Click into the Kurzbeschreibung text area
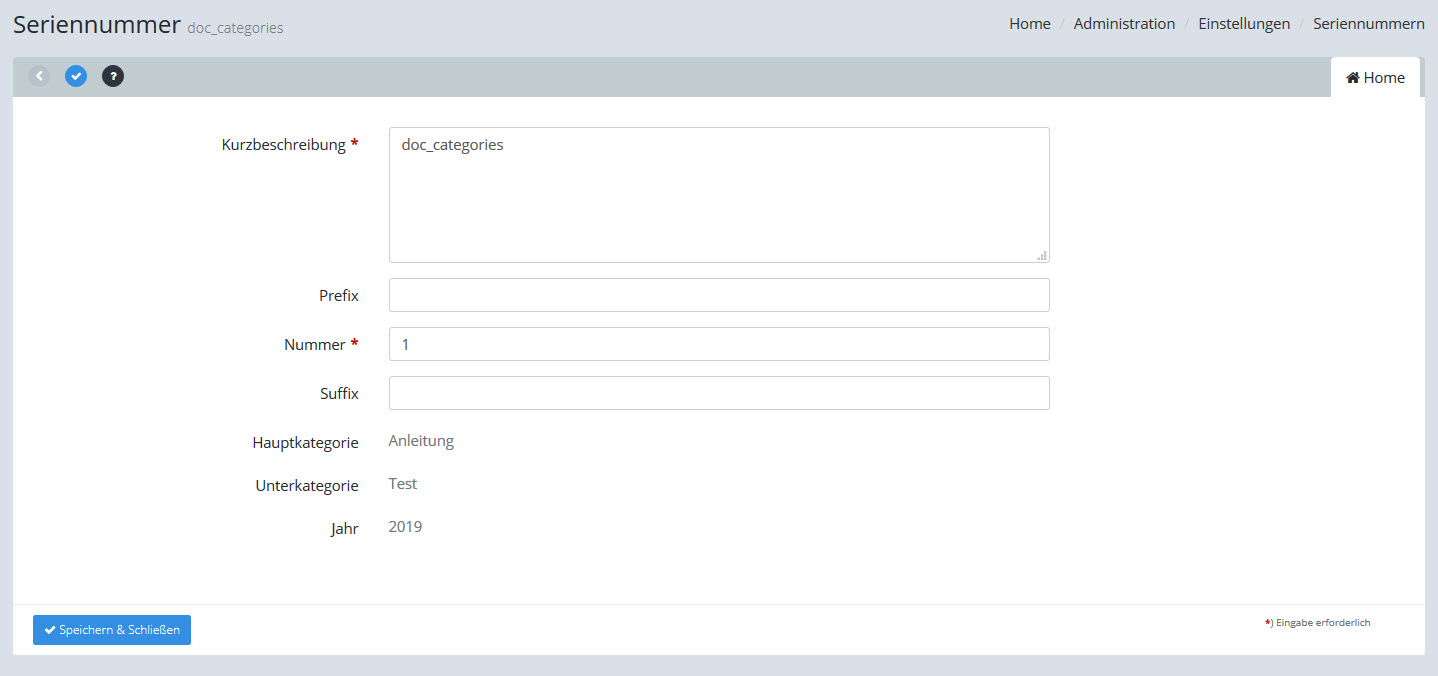Viewport: 1438px width, 676px height. coord(718,195)
